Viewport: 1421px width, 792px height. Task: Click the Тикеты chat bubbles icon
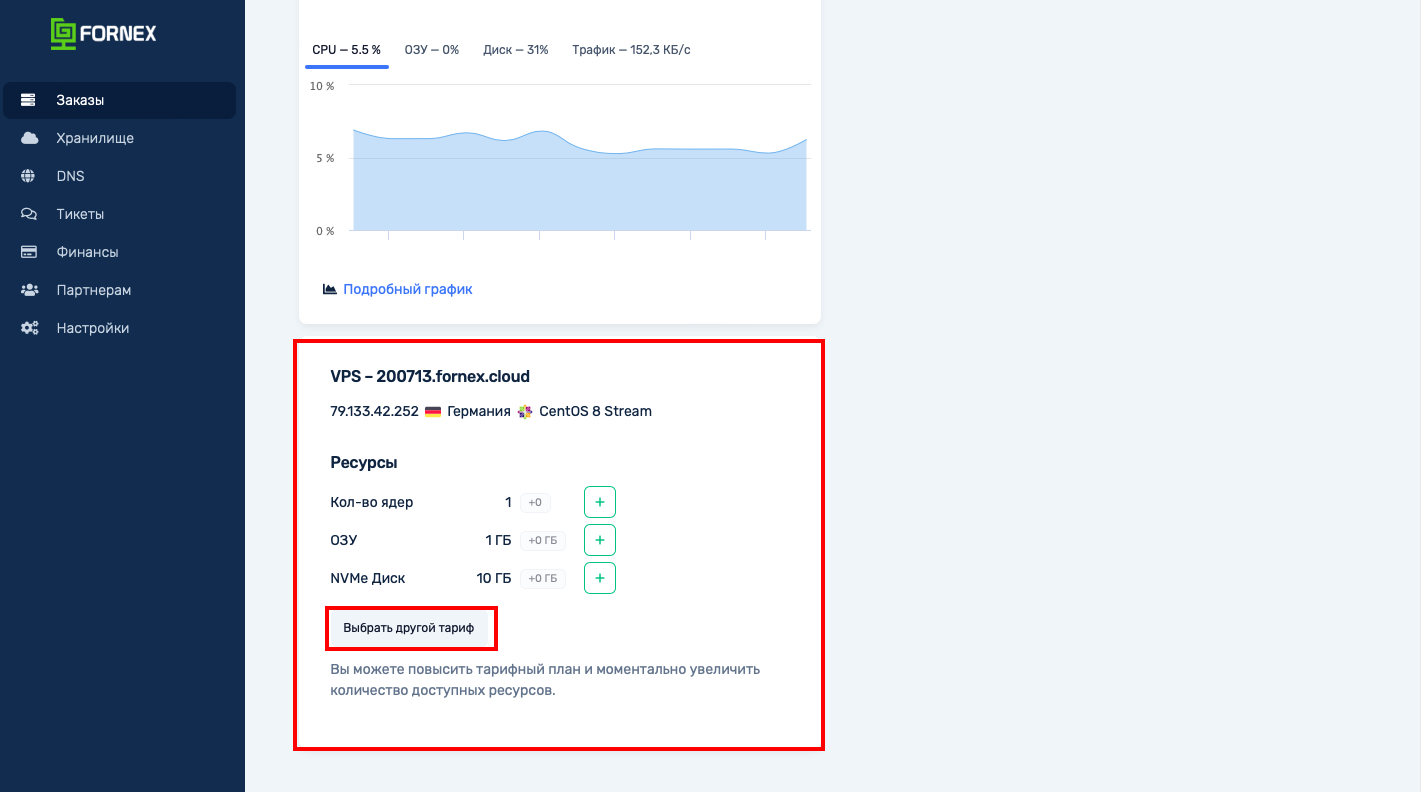tap(29, 214)
